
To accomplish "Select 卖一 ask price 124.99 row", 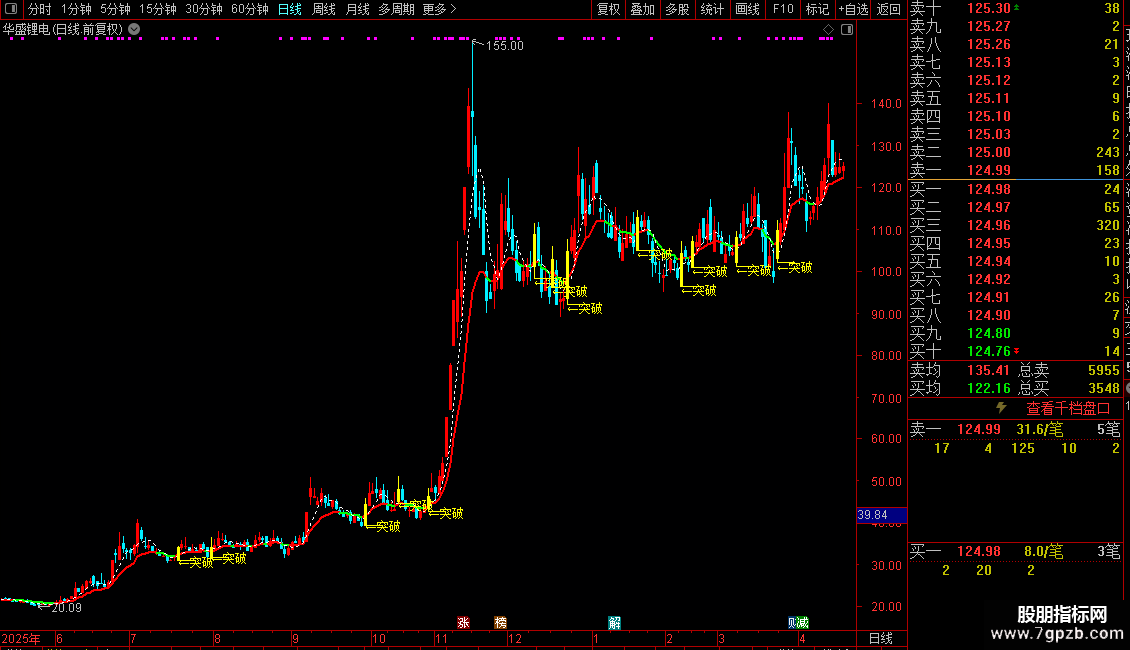I will 1015,170.
